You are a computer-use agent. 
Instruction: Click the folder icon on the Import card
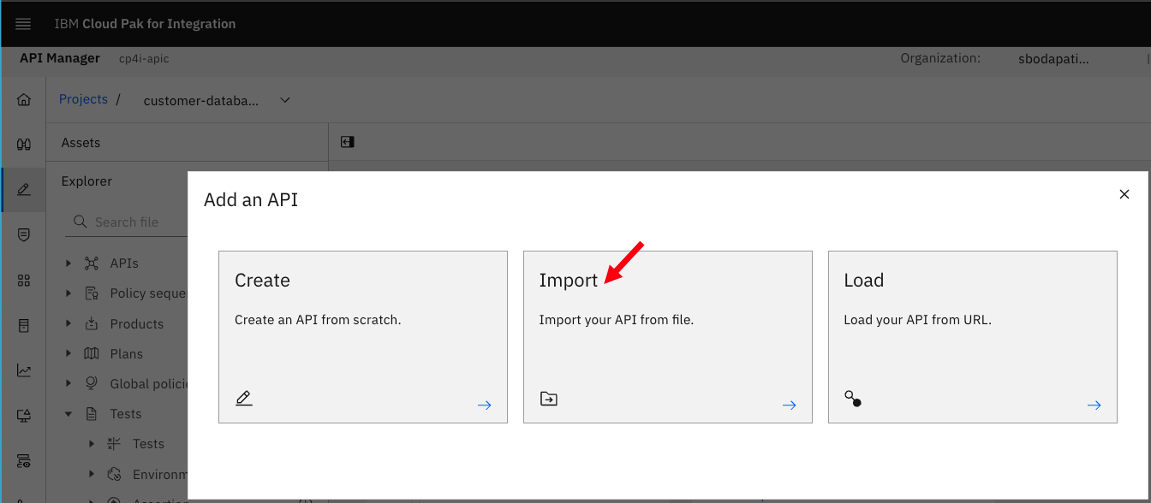coord(548,399)
